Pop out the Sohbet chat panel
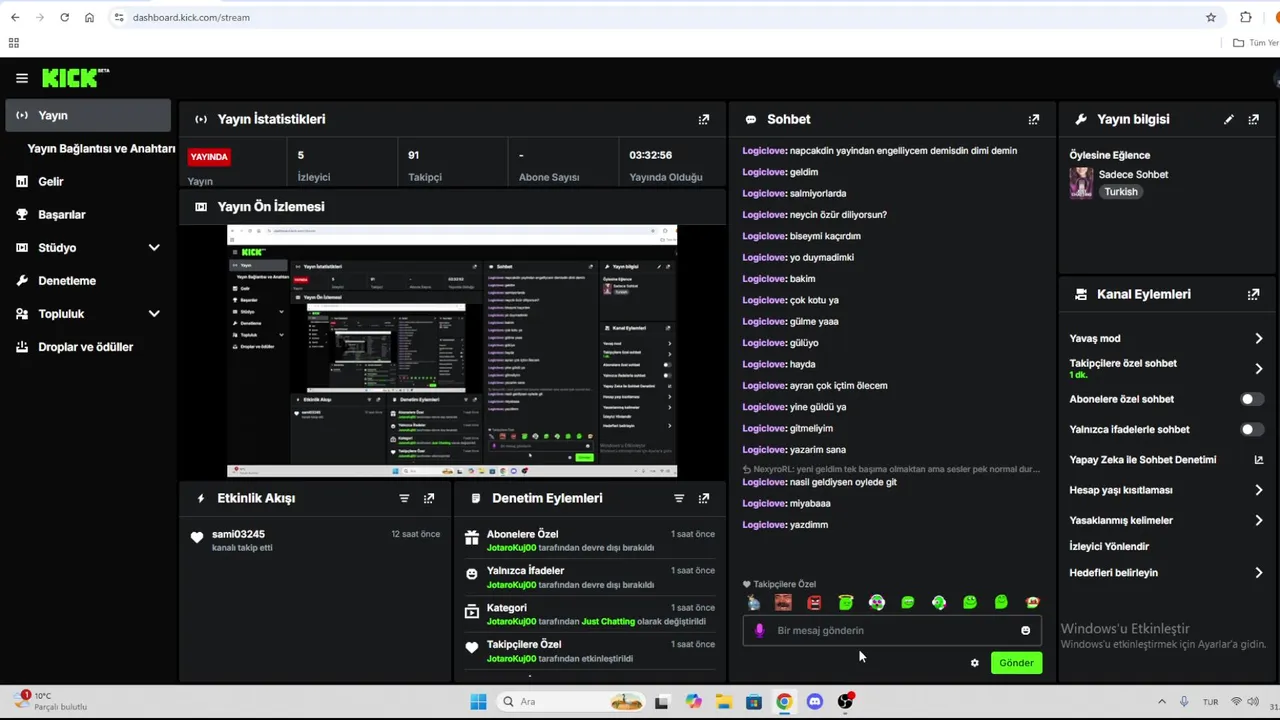Screen dimensions: 1280x720 pyautogui.click(x=1034, y=119)
